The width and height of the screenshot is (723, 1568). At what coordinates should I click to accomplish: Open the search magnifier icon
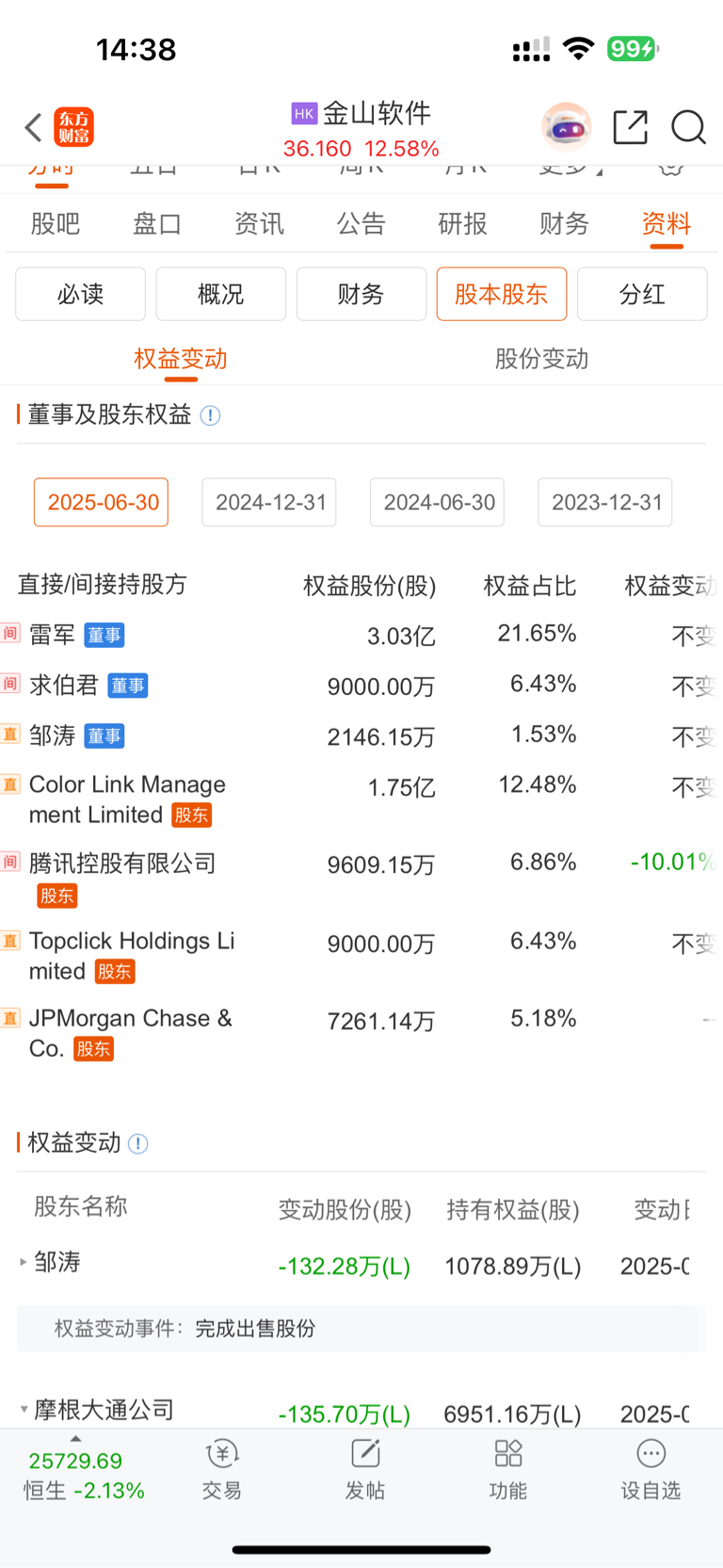pos(688,127)
